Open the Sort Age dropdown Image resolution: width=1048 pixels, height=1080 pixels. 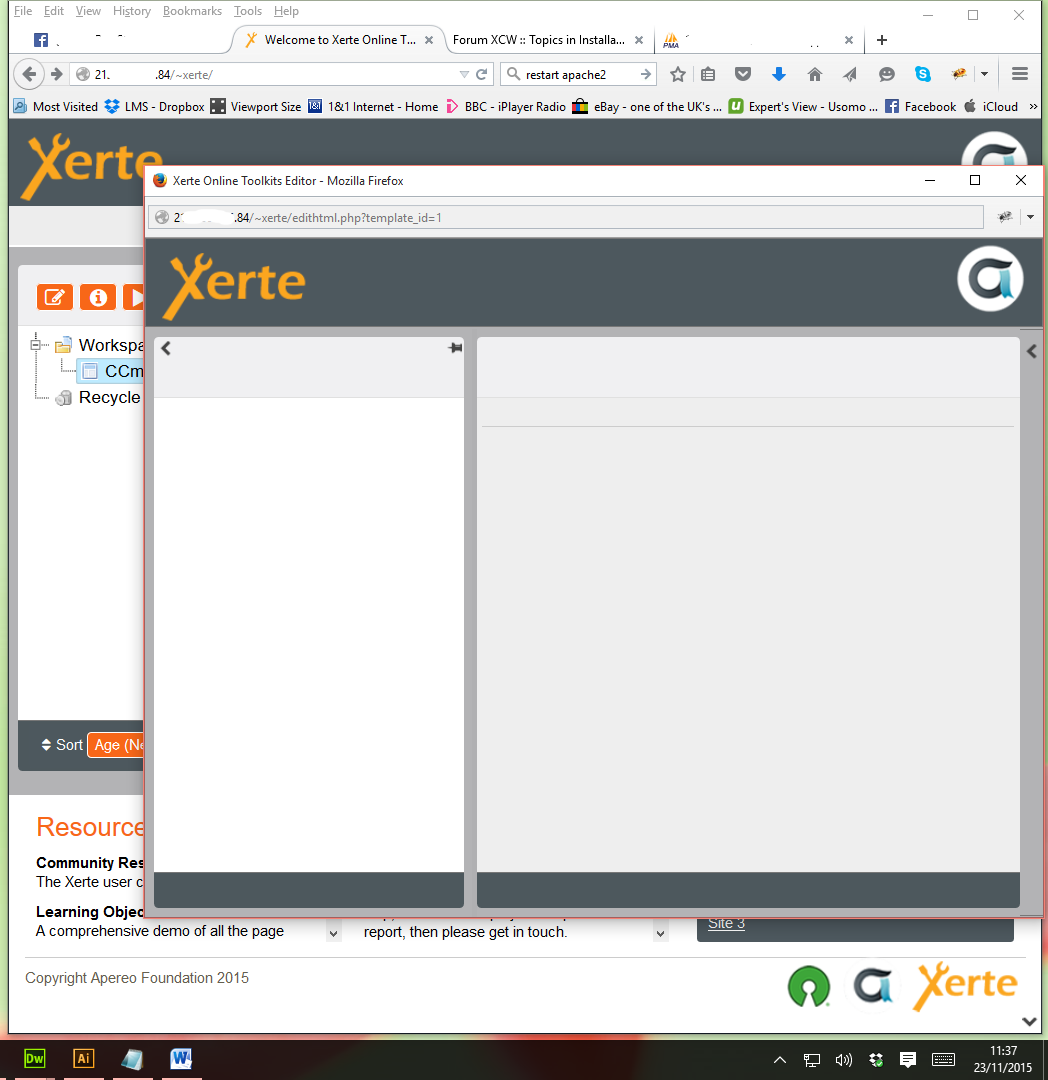pos(116,745)
